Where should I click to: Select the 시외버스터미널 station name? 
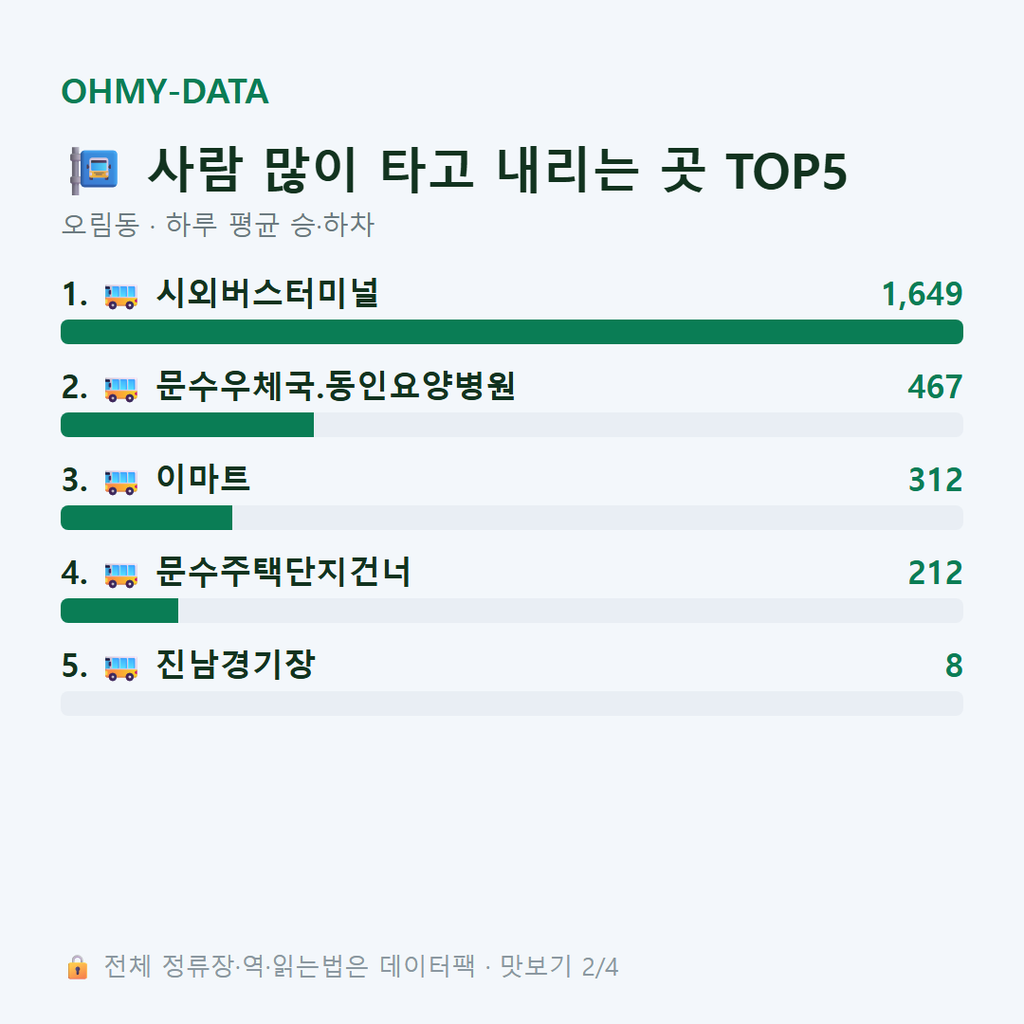click(268, 293)
